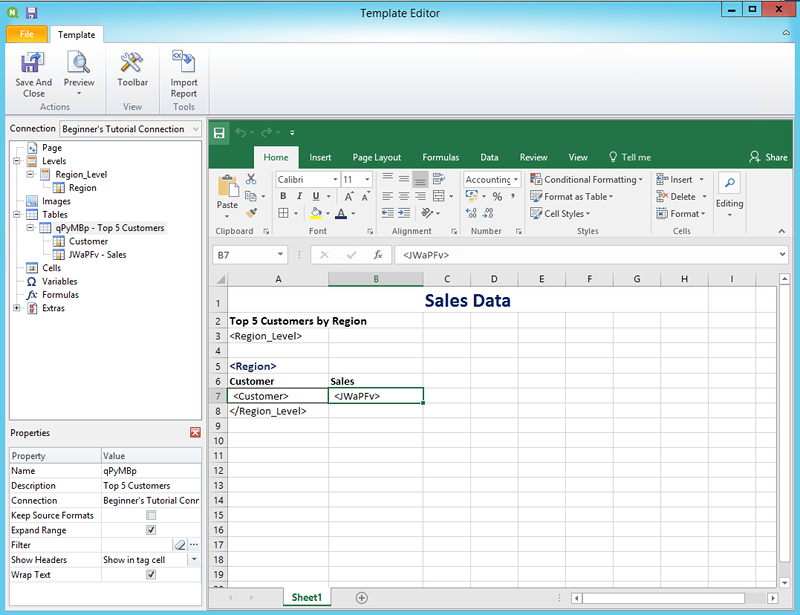Expand the Extras tree node
The width and height of the screenshot is (800, 615).
click(x=16, y=308)
